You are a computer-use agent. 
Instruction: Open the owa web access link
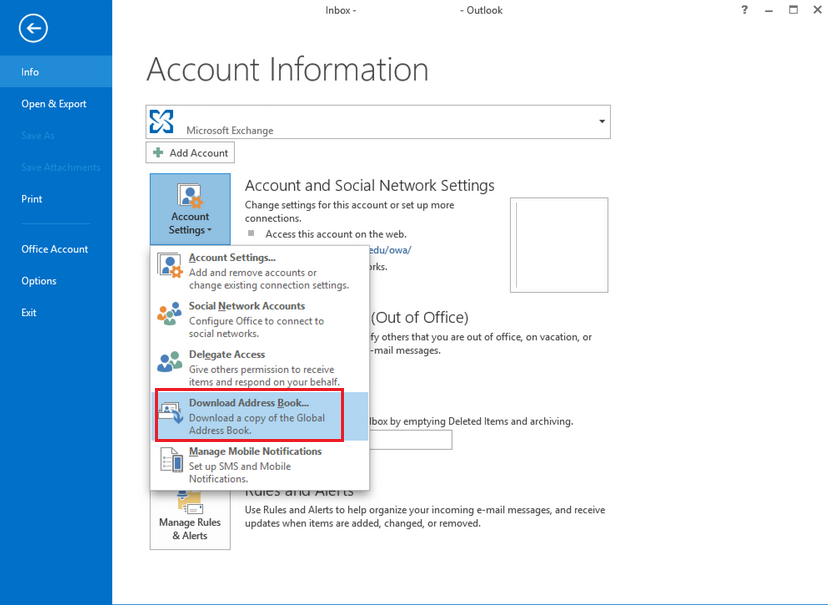pyautogui.click(x=394, y=250)
